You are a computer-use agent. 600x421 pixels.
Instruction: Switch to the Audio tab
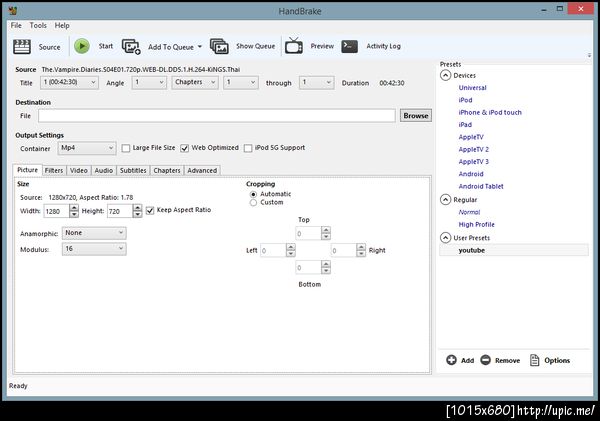(x=104, y=170)
